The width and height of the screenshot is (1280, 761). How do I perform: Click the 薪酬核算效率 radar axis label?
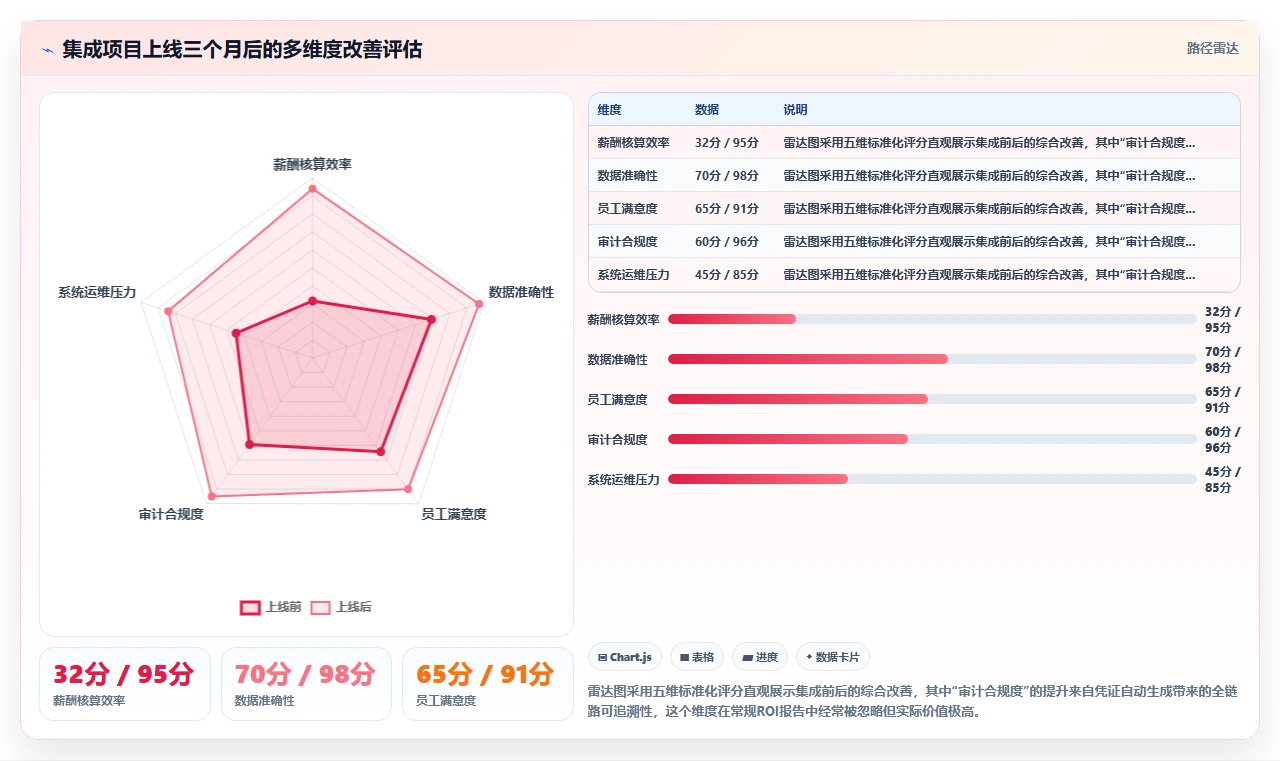tap(312, 164)
